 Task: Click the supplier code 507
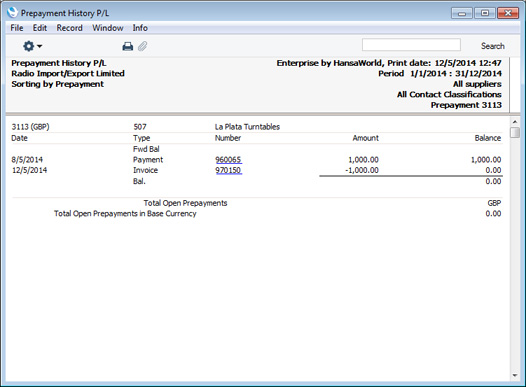point(140,127)
